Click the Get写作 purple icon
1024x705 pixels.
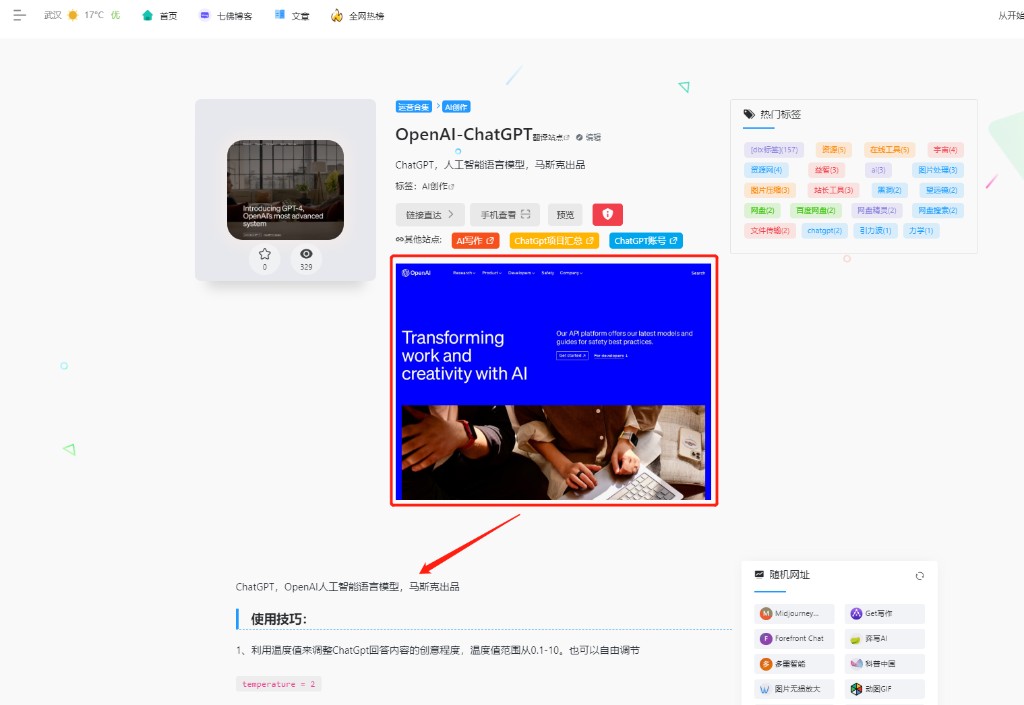pos(856,614)
